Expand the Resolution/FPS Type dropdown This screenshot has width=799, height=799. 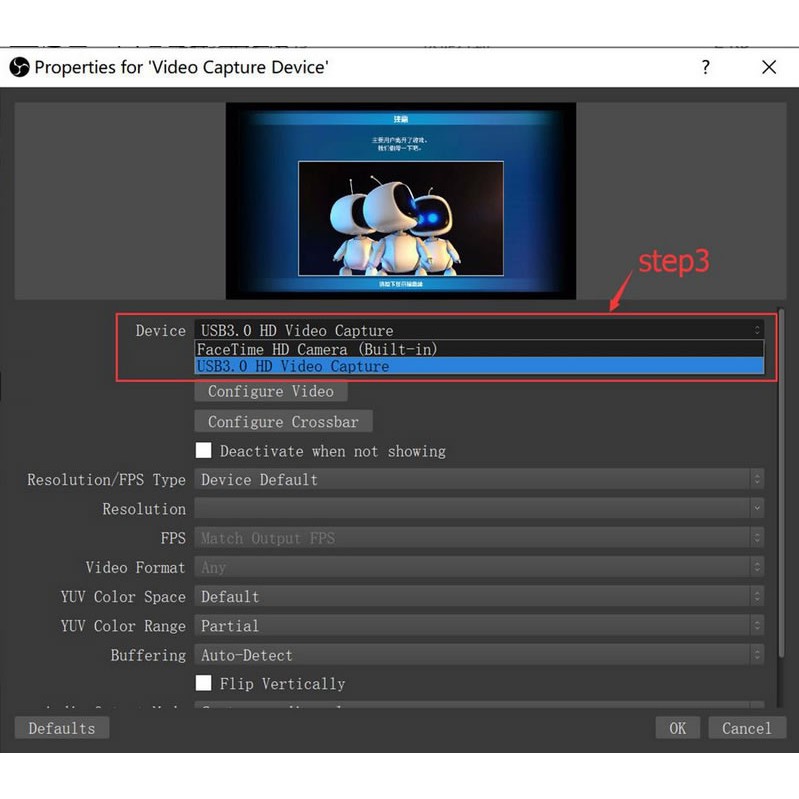478,480
